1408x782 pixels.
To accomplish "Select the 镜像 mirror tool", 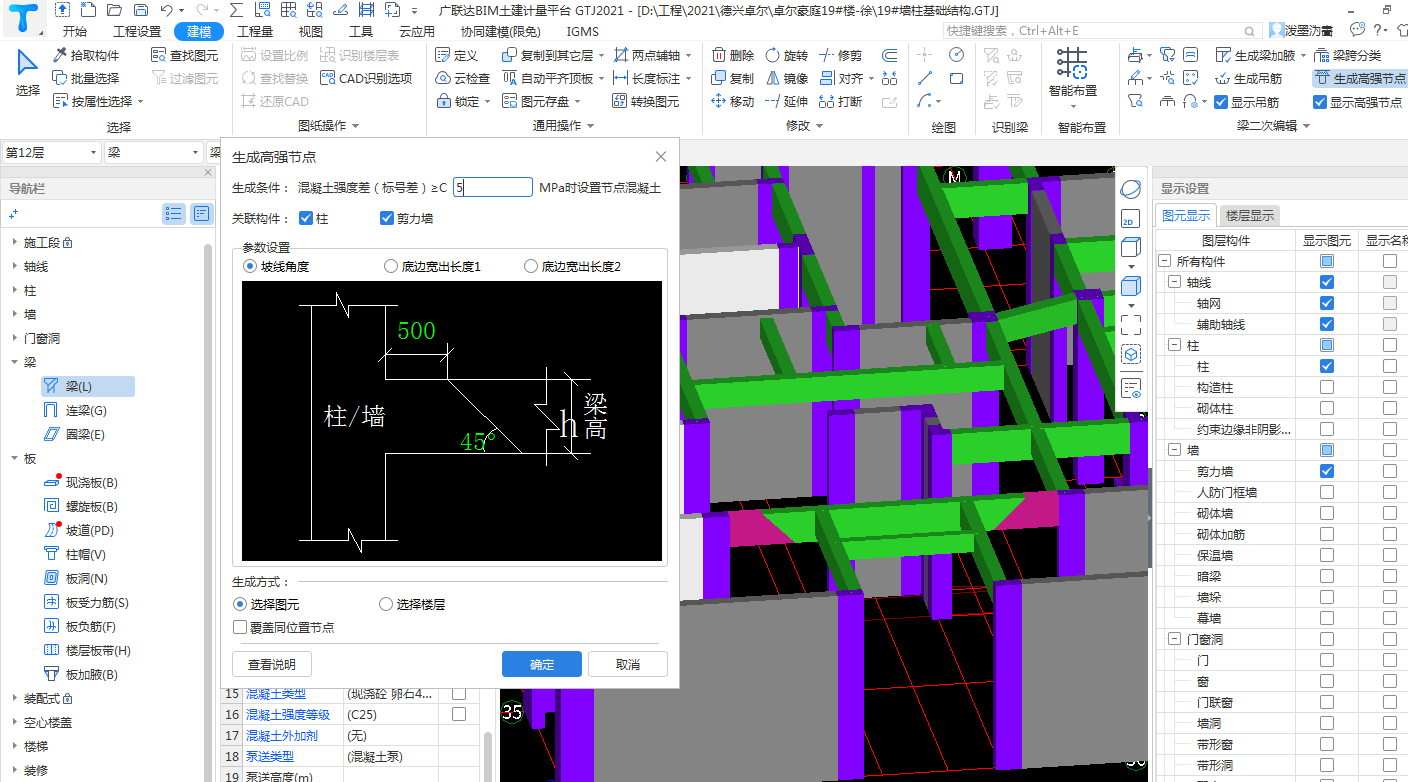I will pos(786,78).
